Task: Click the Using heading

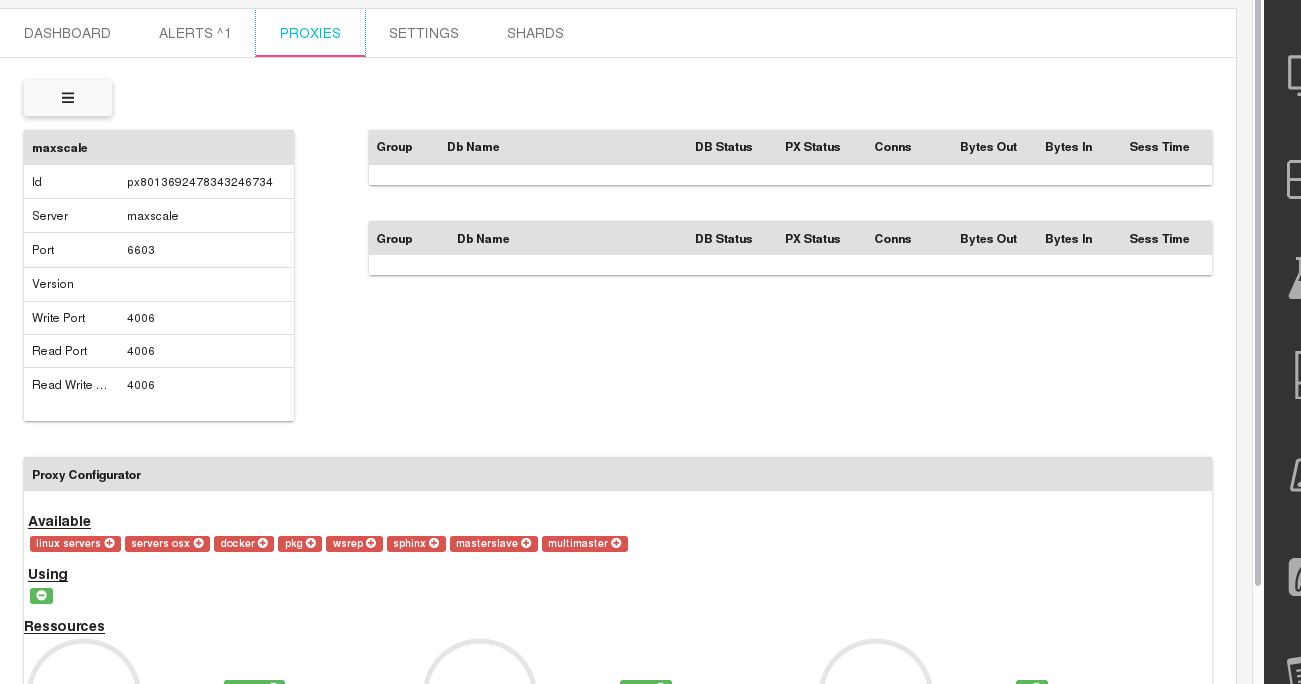Action: coord(48,574)
